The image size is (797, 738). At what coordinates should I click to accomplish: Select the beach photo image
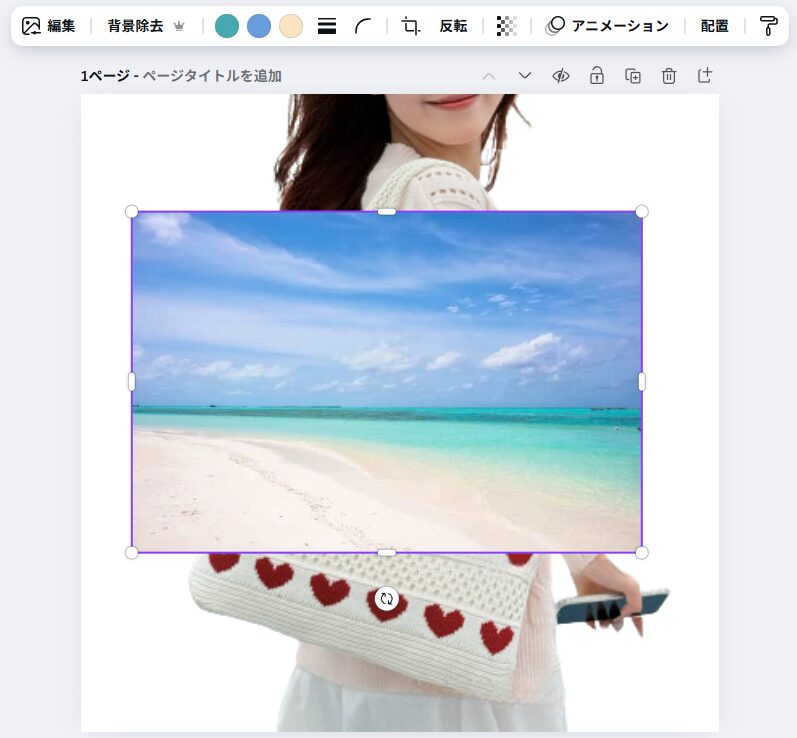[x=387, y=382]
